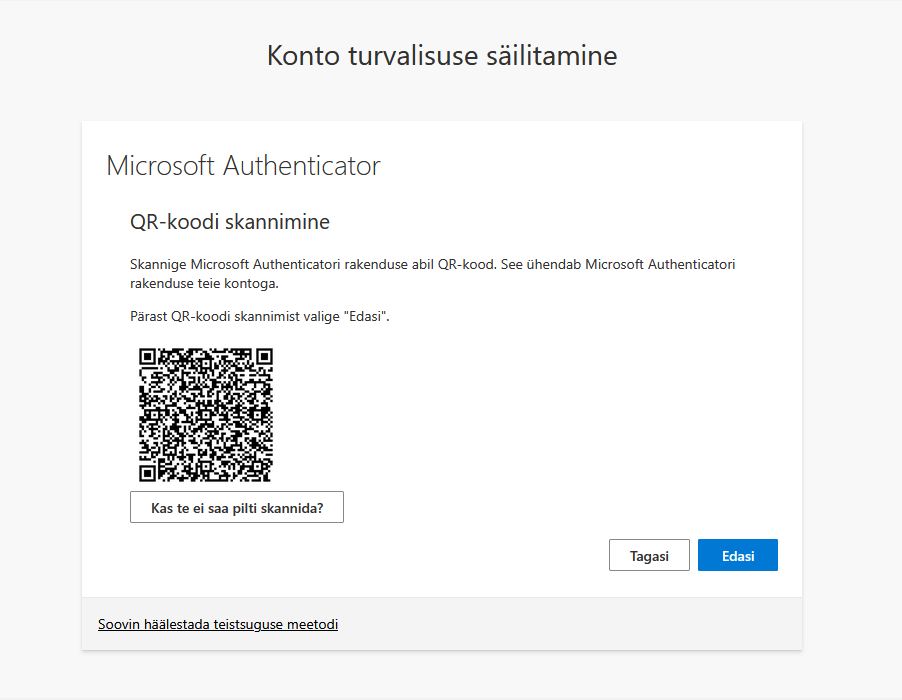This screenshot has width=902, height=700.
Task: Request a manual code instead of scanning
Action: coord(236,507)
